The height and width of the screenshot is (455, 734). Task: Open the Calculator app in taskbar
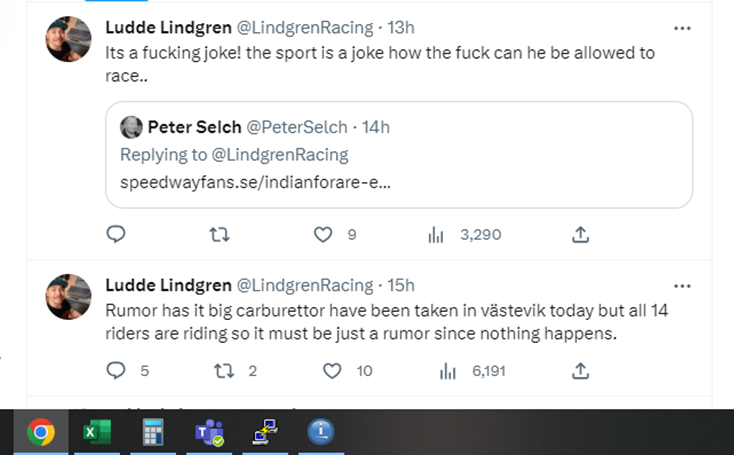[153, 432]
